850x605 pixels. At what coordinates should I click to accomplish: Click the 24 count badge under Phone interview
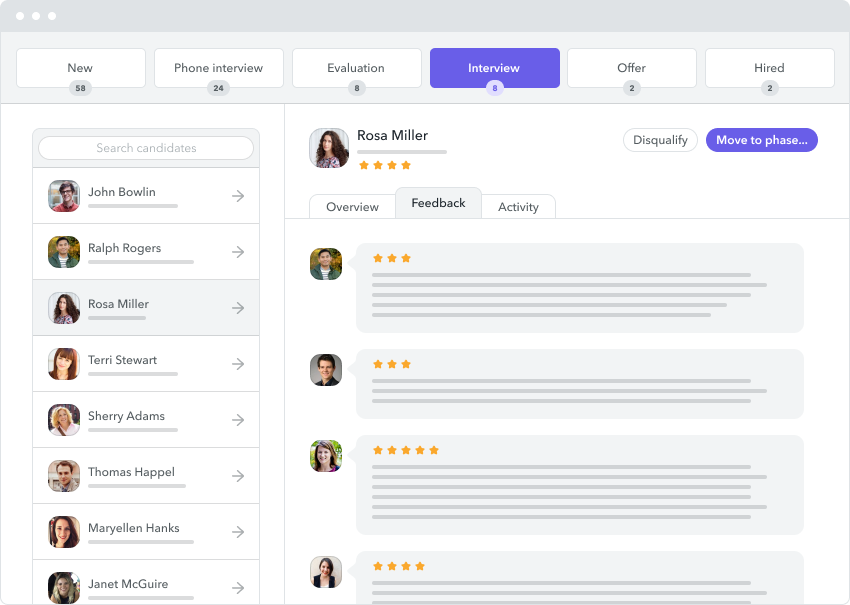(x=218, y=88)
